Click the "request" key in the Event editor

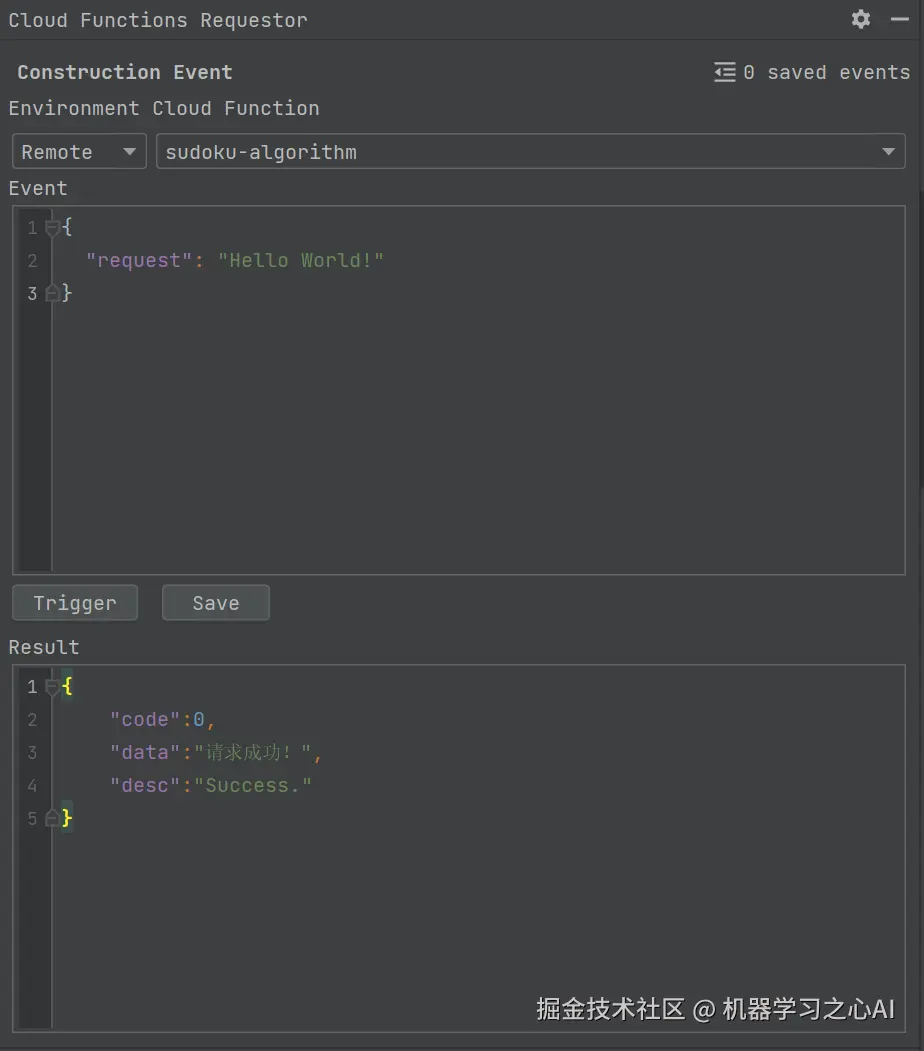[139, 260]
